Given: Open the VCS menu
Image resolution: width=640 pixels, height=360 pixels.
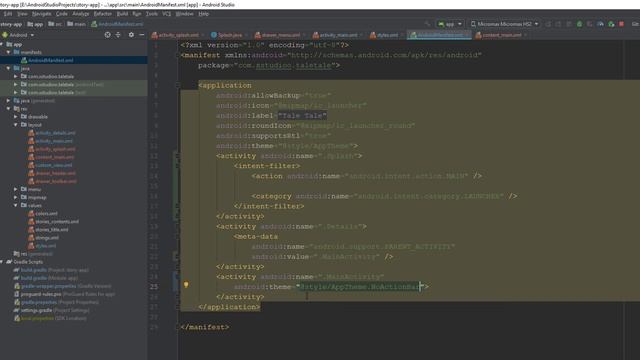Looking at the screenshot, I should coord(167,14).
